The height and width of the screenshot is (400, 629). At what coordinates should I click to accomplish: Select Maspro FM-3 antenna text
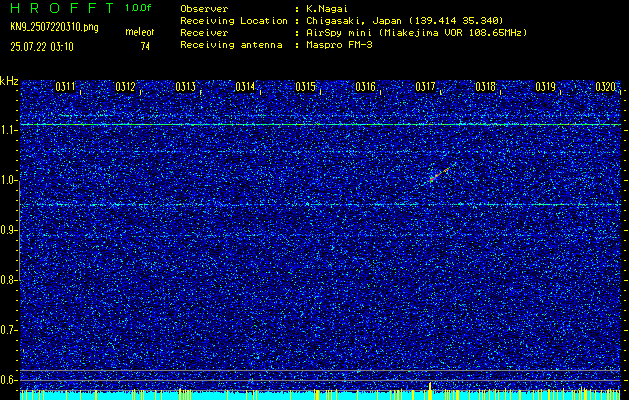click(x=339, y=45)
